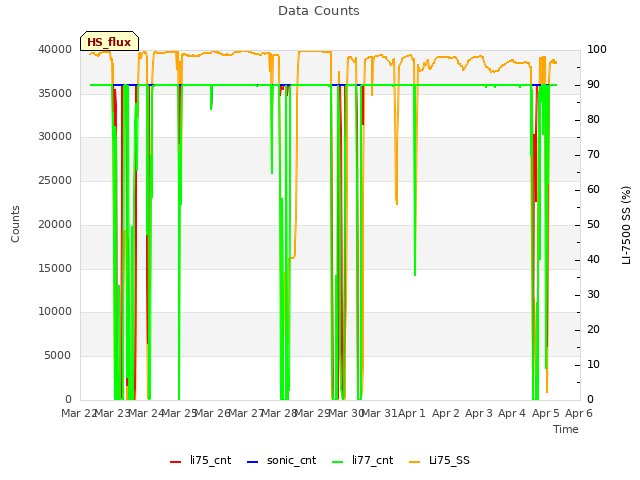
Task: Click the HS_flux label tag
Action: (x=109, y=41)
